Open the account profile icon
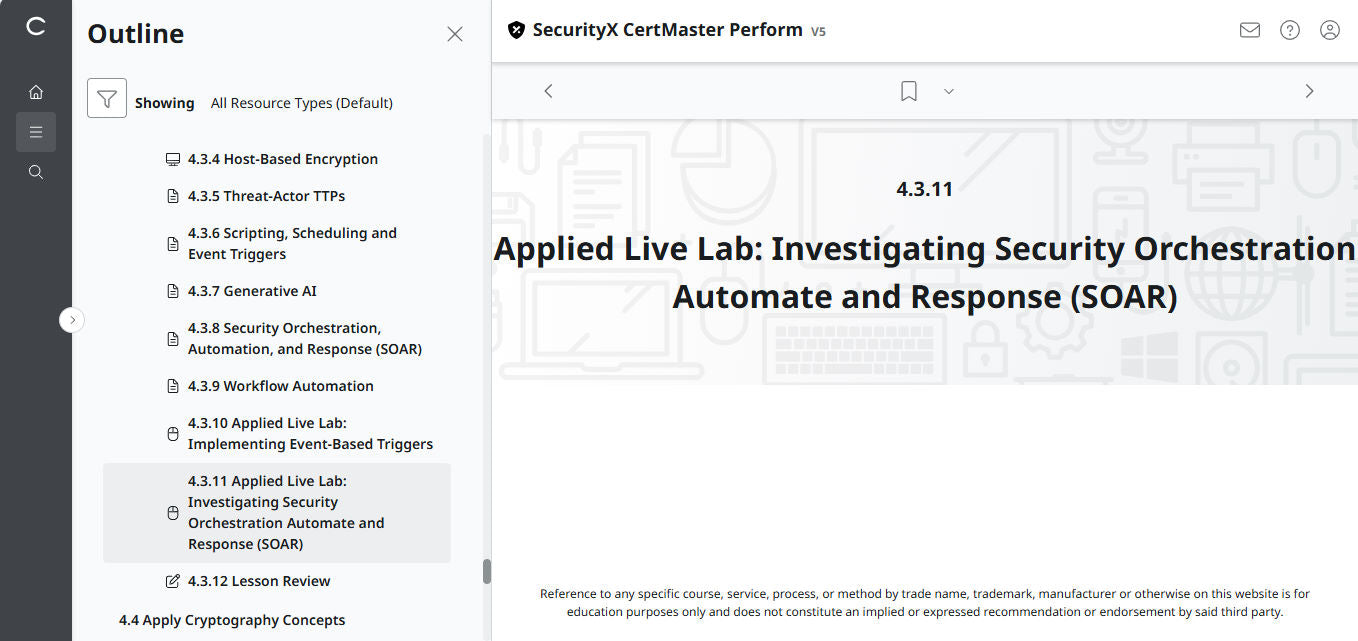 coord(1329,30)
